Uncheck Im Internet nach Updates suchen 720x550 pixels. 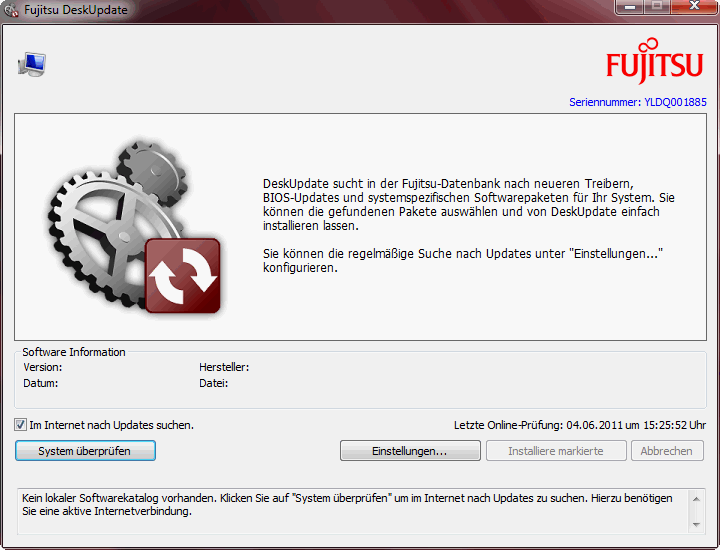point(20,425)
